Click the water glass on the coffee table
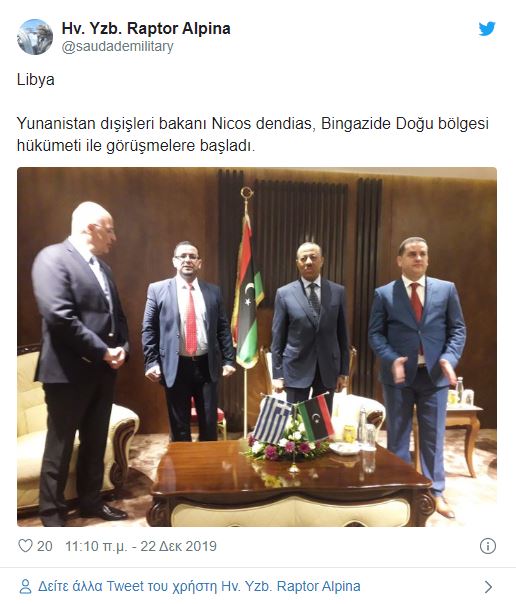 pos(369,448)
